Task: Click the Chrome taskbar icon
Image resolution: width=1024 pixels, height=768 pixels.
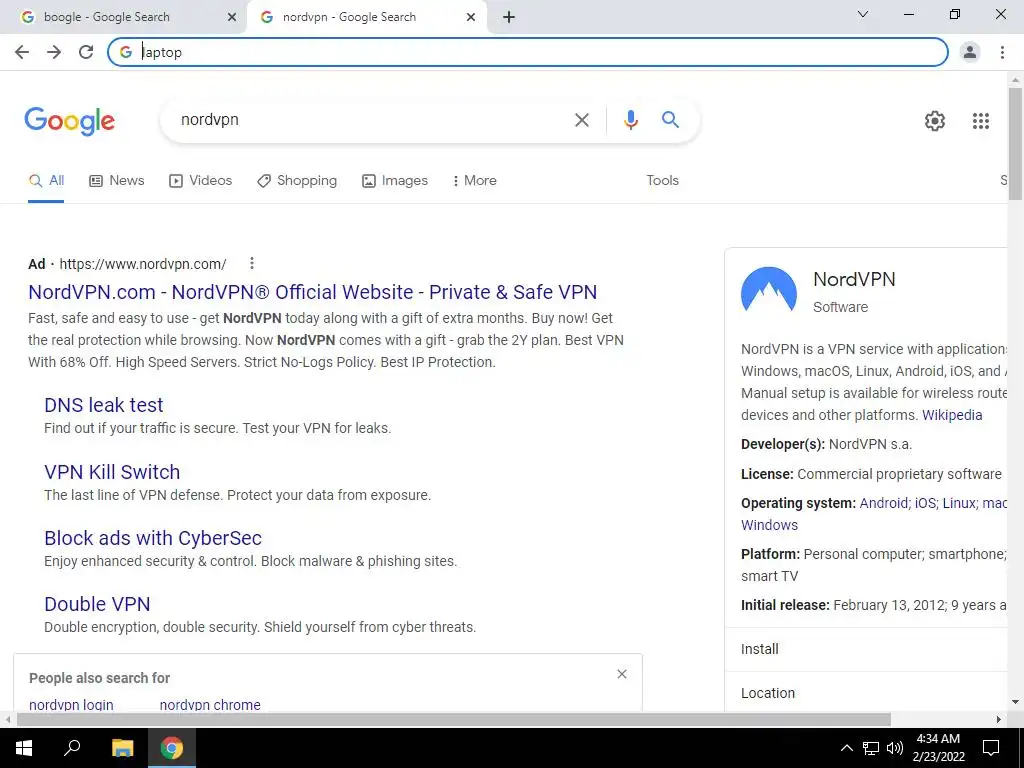Action: coord(172,748)
